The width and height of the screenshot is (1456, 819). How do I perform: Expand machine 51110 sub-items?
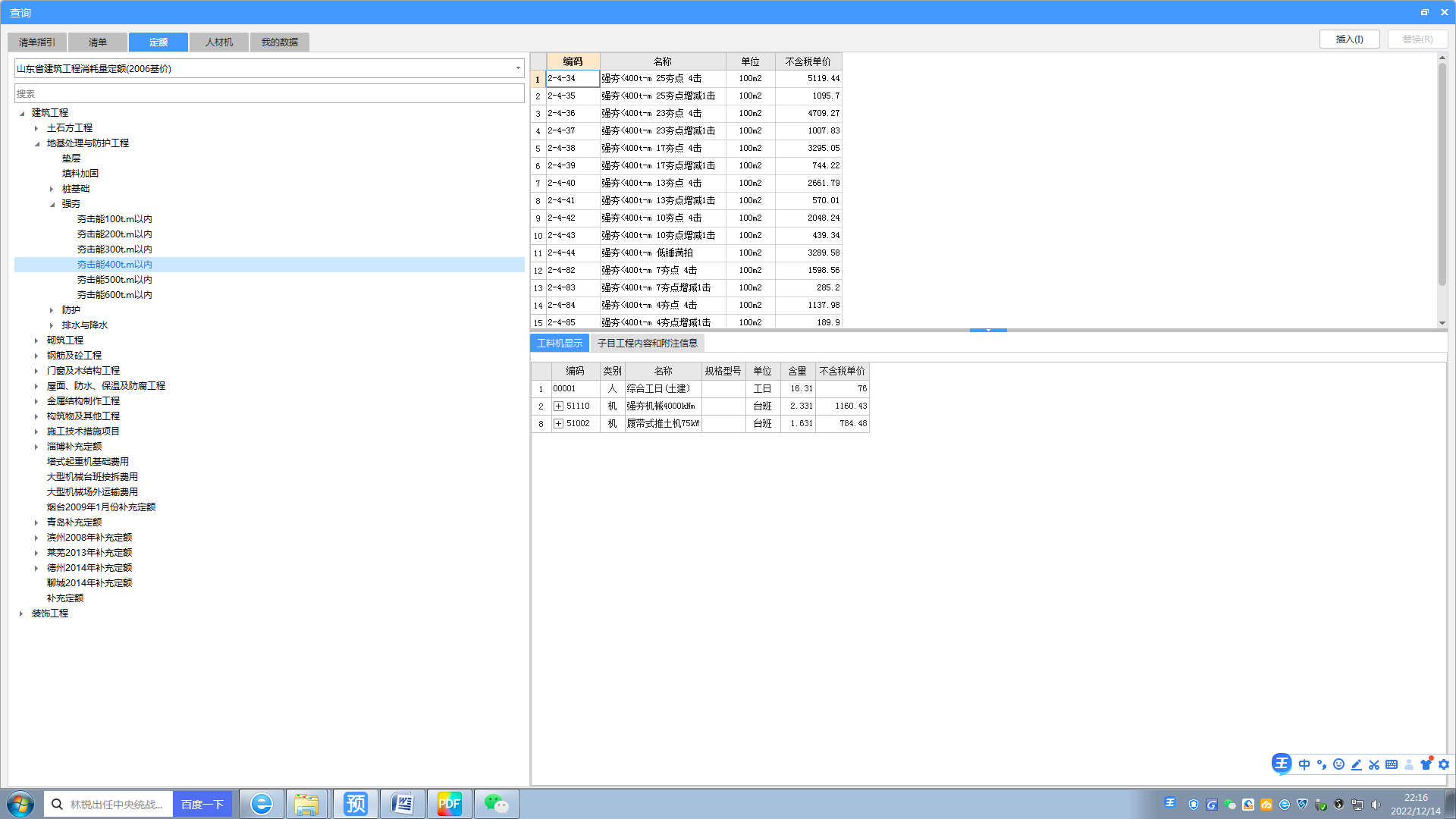pos(559,406)
